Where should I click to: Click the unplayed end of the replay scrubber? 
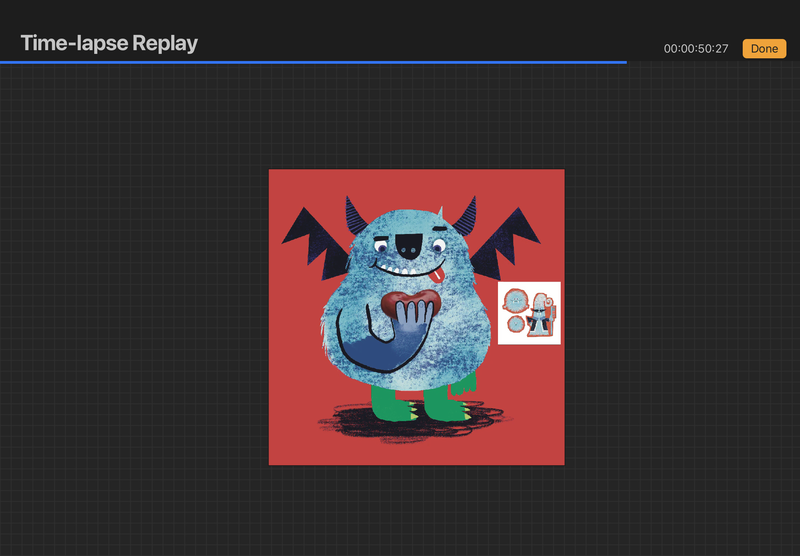click(712, 62)
